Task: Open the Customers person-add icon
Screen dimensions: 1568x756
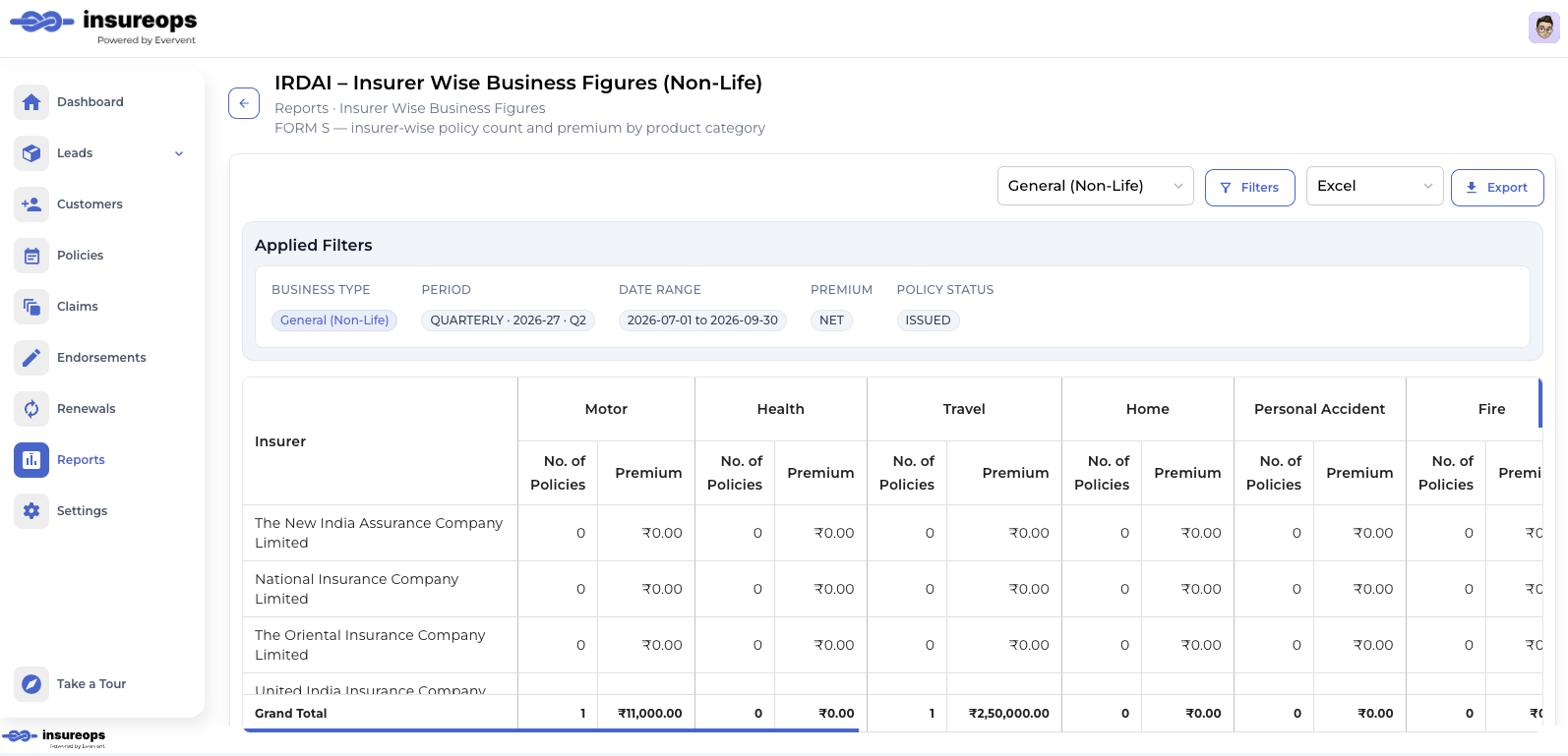Action: click(x=31, y=204)
